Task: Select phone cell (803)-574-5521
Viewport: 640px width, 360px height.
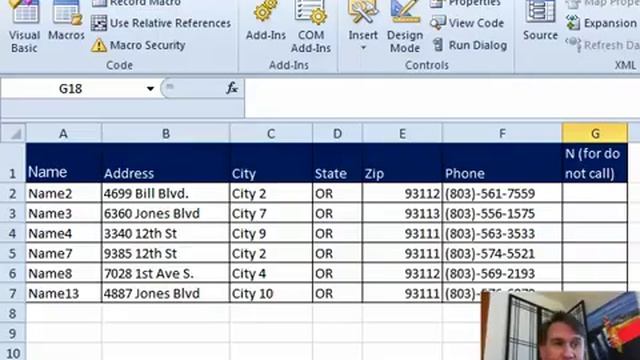Action: [x=502, y=253]
